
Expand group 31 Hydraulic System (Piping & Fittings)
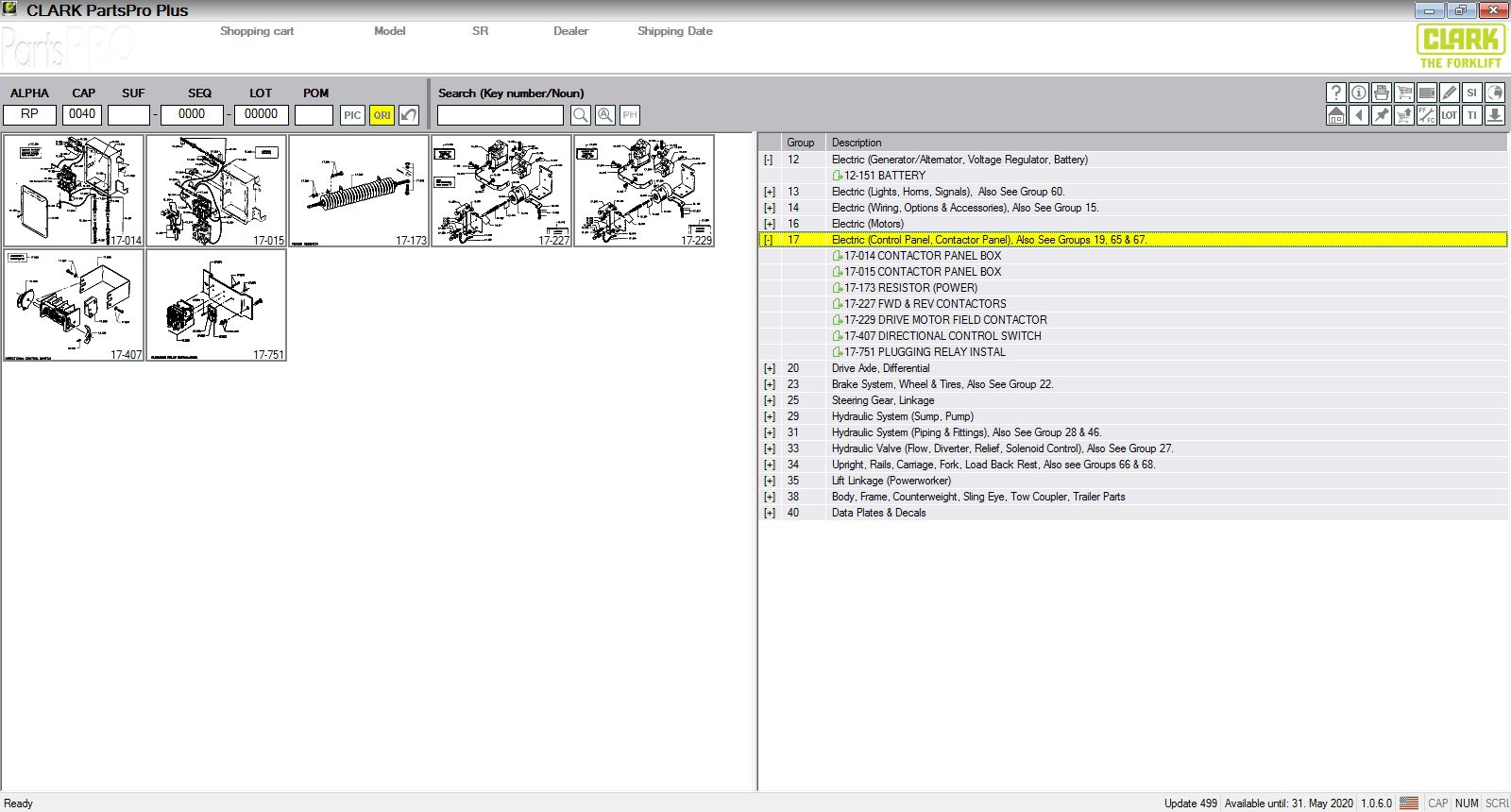coord(769,432)
